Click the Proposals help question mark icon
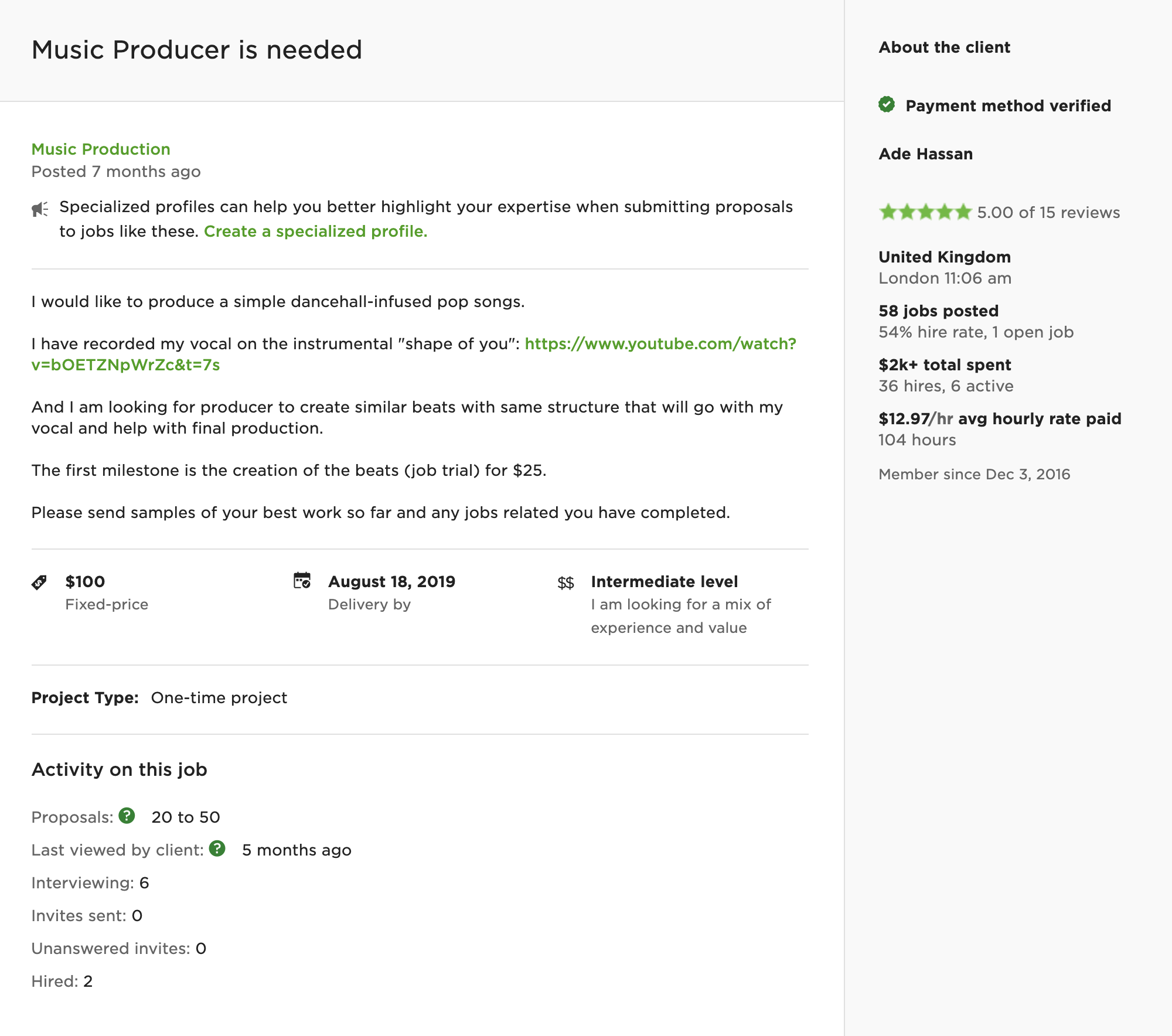This screenshot has height=1036, width=1172. tap(127, 816)
